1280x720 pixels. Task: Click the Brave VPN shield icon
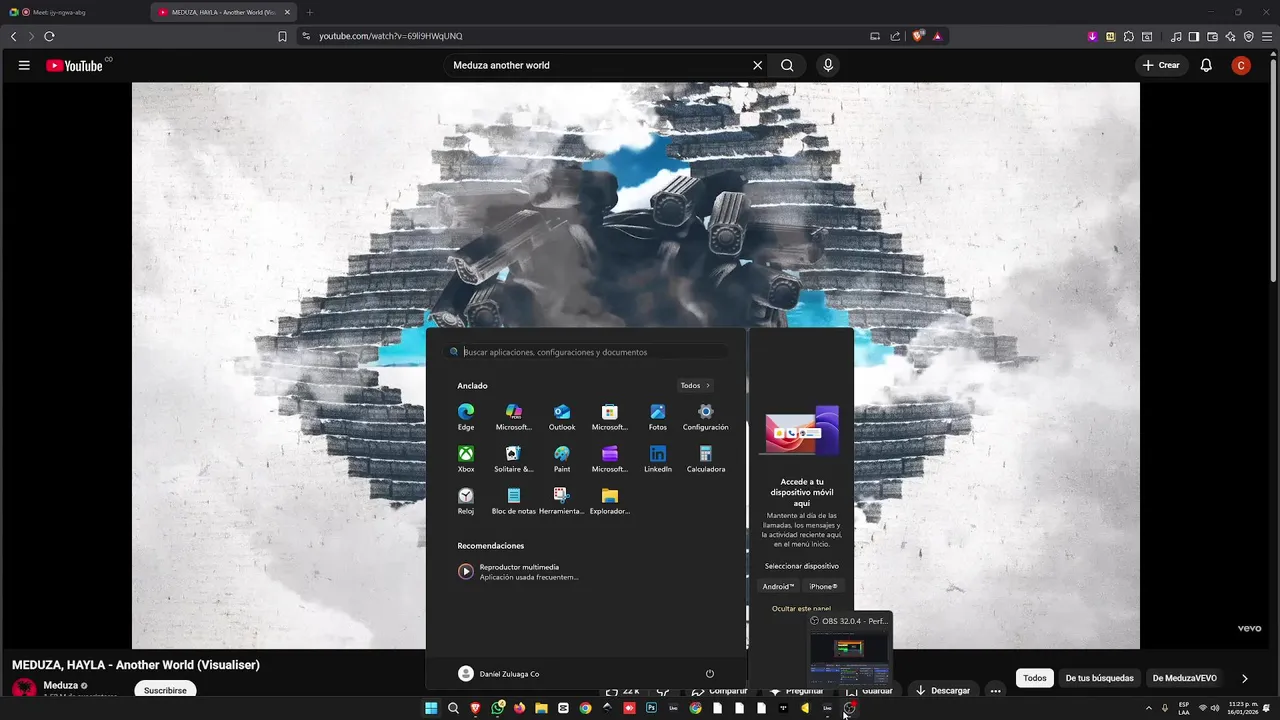point(1249,36)
